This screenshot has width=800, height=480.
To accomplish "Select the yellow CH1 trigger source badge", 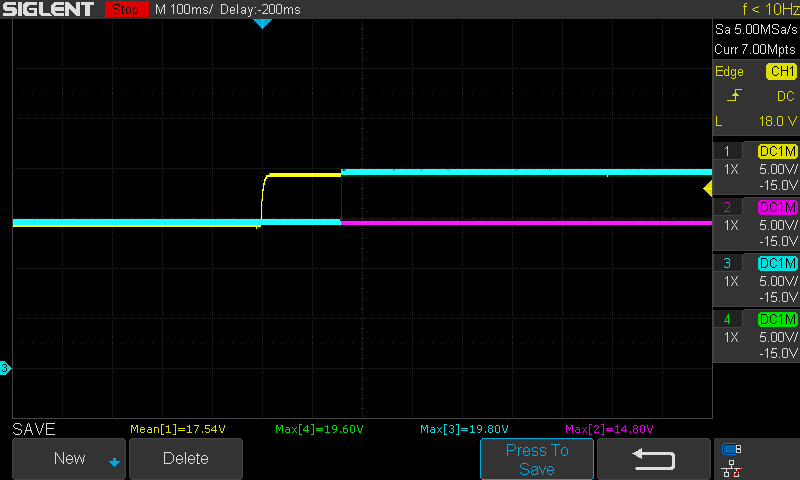I will coord(781,71).
